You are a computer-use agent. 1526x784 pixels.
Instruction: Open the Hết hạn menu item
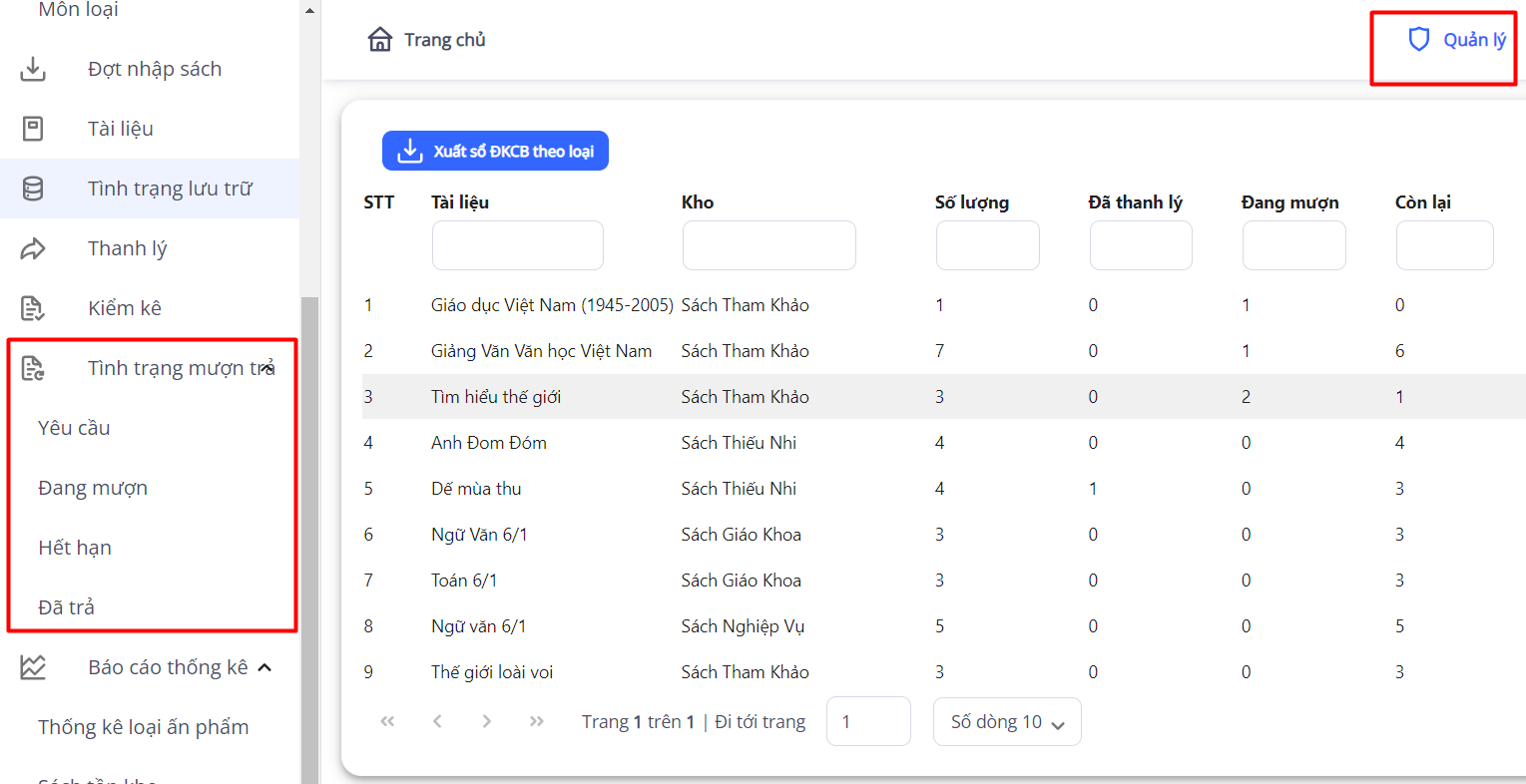pos(75,548)
